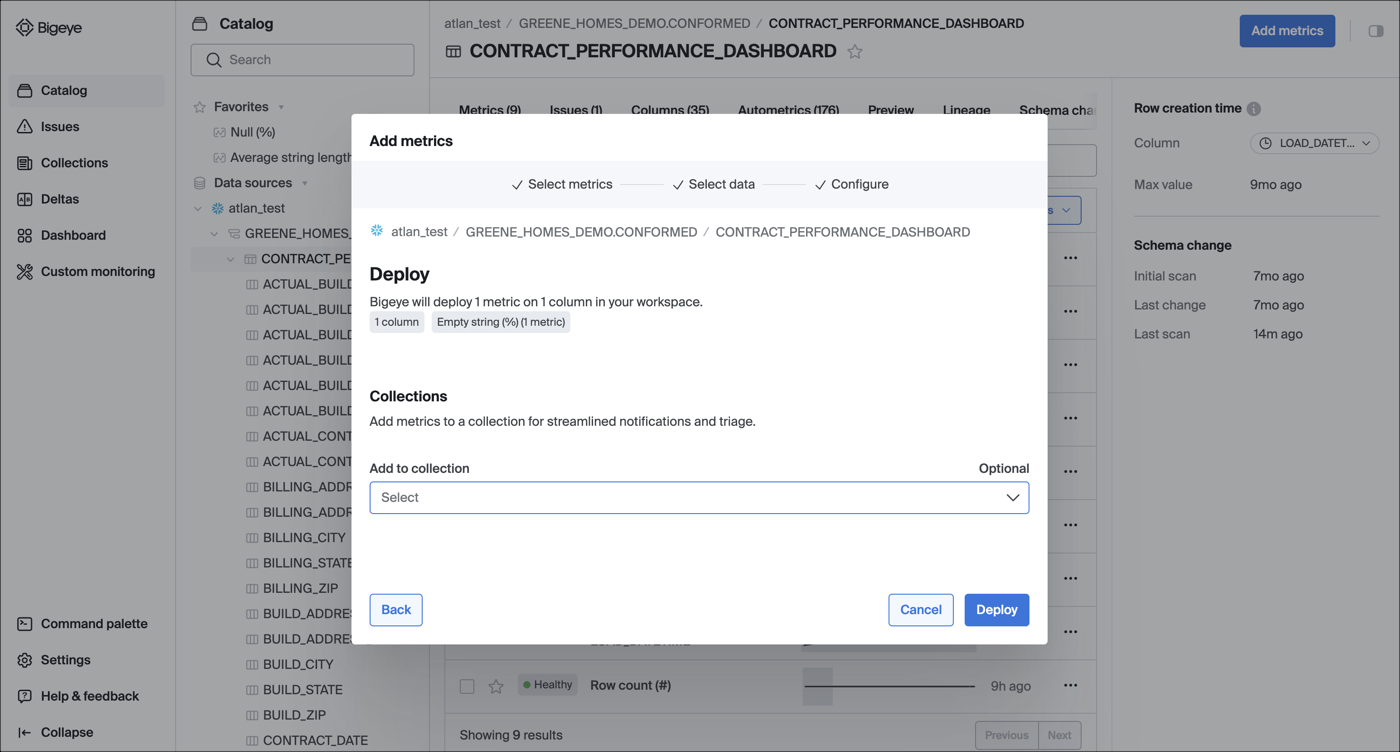Open the Row count (#) row's more options menu
This screenshot has width=1400, height=752.
coord(1070,686)
